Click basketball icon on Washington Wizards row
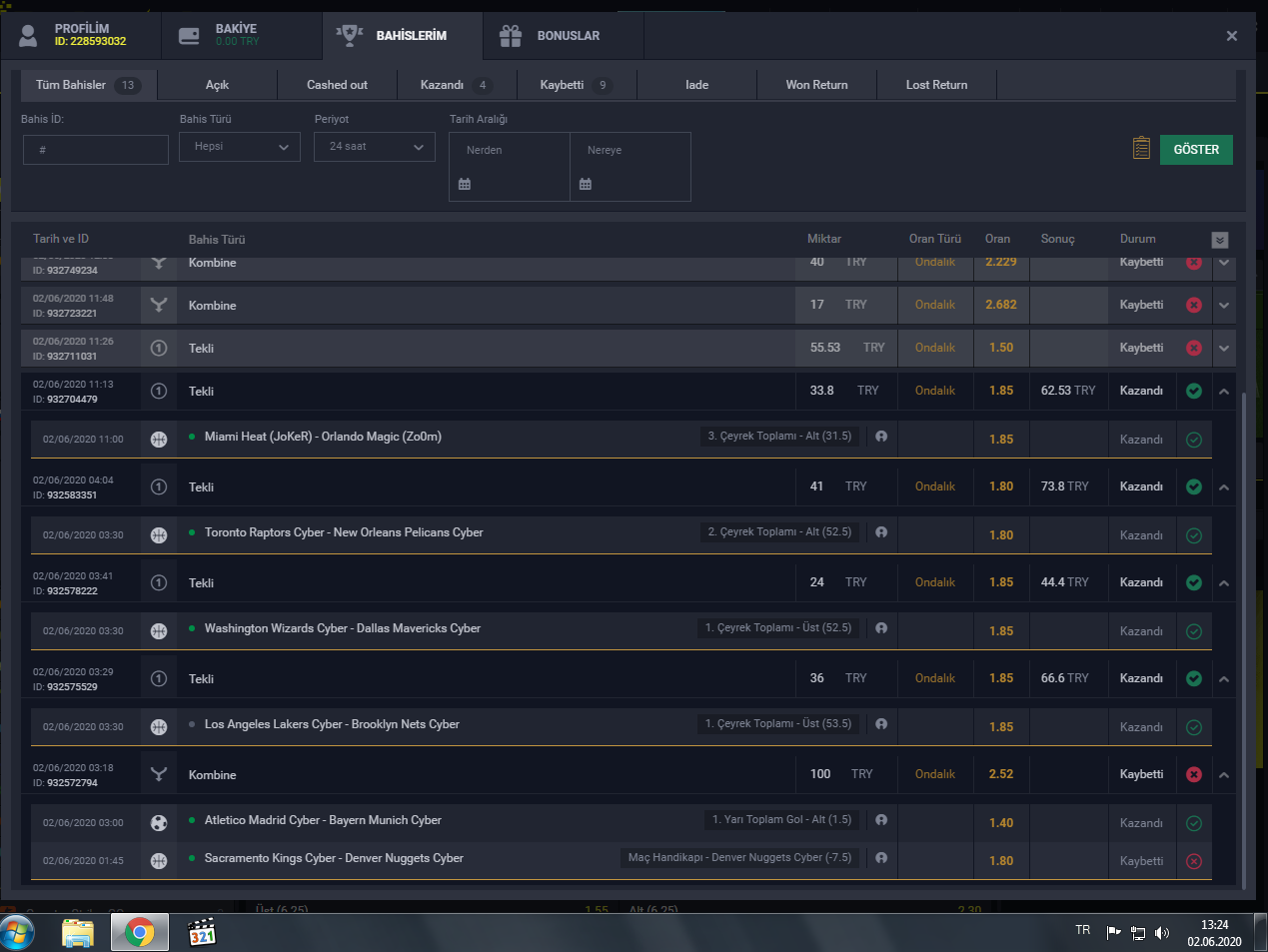Screen dimensions: 1268x952 coord(159,630)
